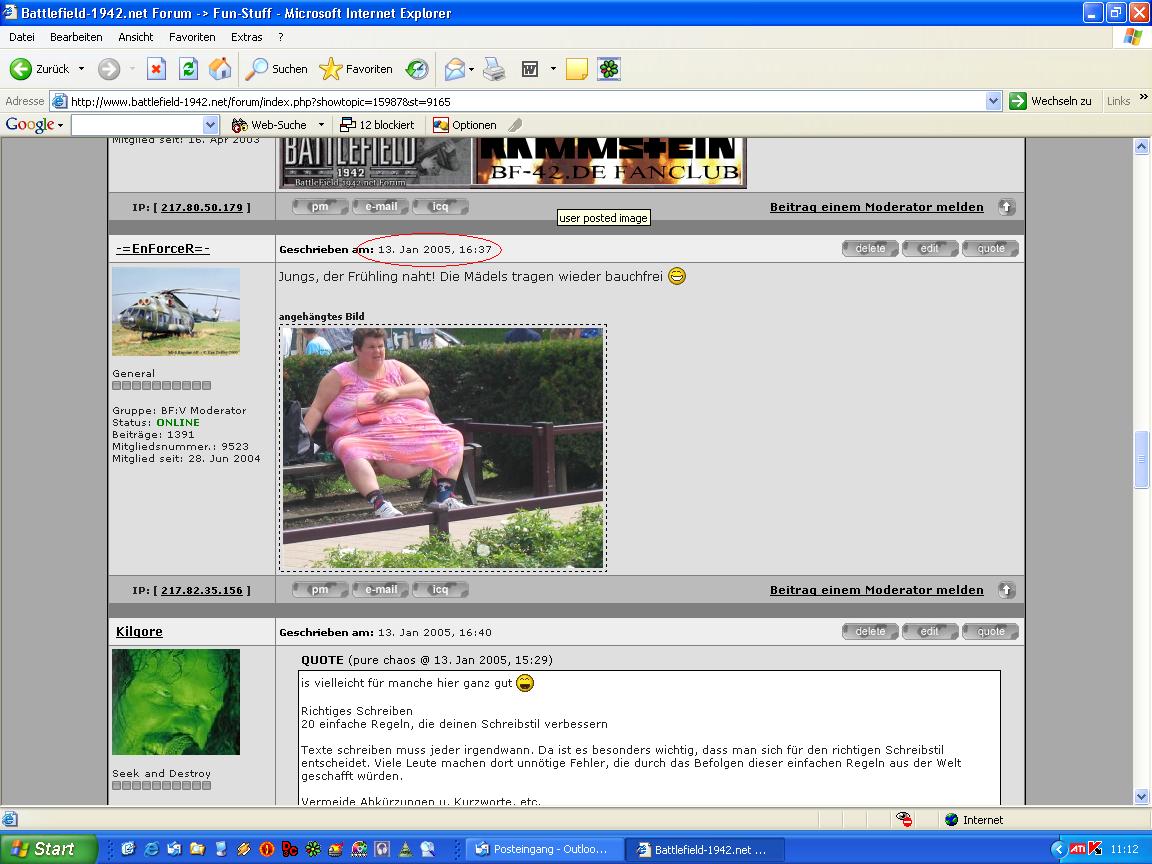Viewport: 1152px width, 864px height.
Task: Open the Word edit button dropdown arrow
Action: point(553,69)
